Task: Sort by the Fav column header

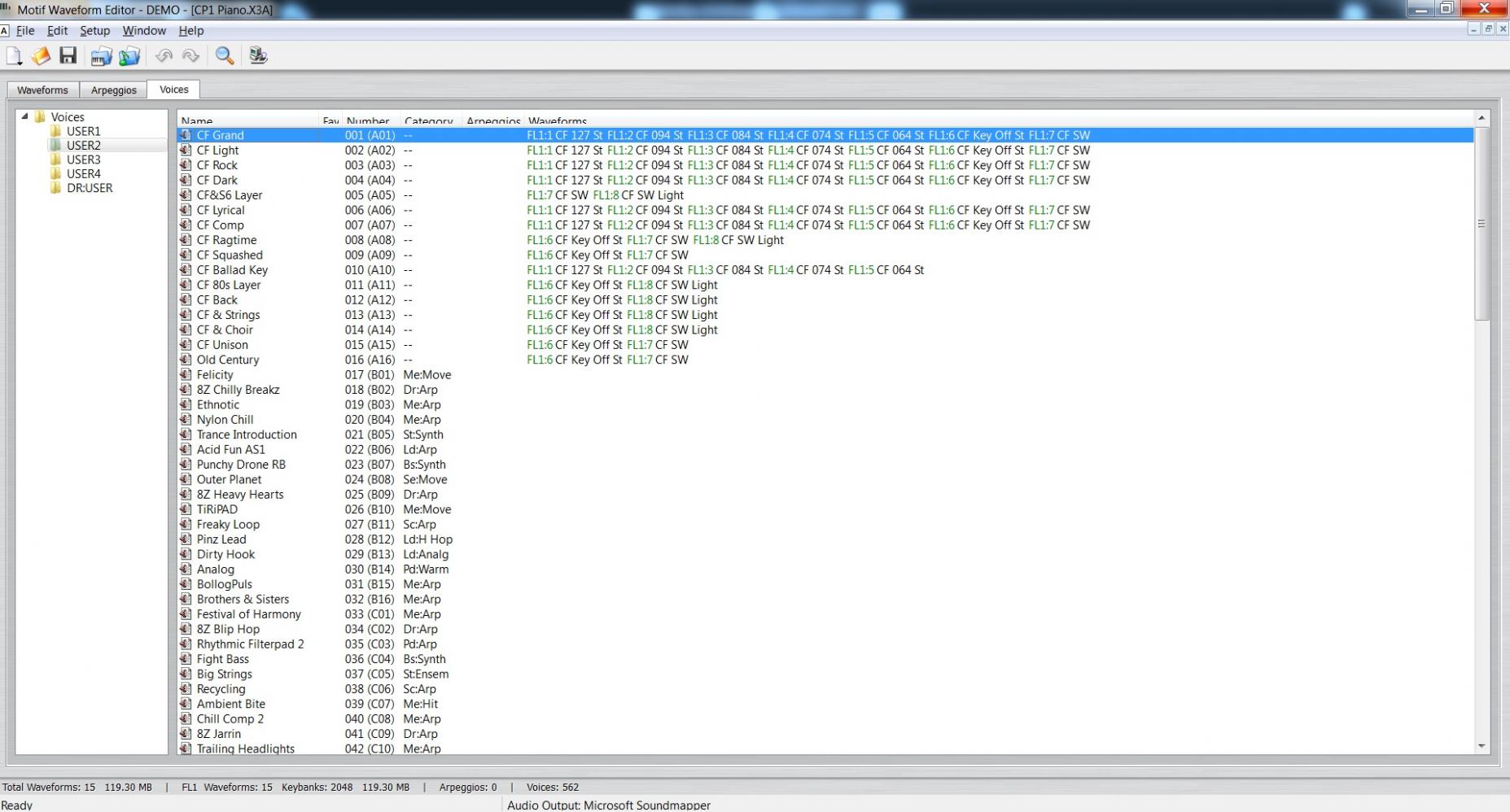Action: click(x=330, y=120)
